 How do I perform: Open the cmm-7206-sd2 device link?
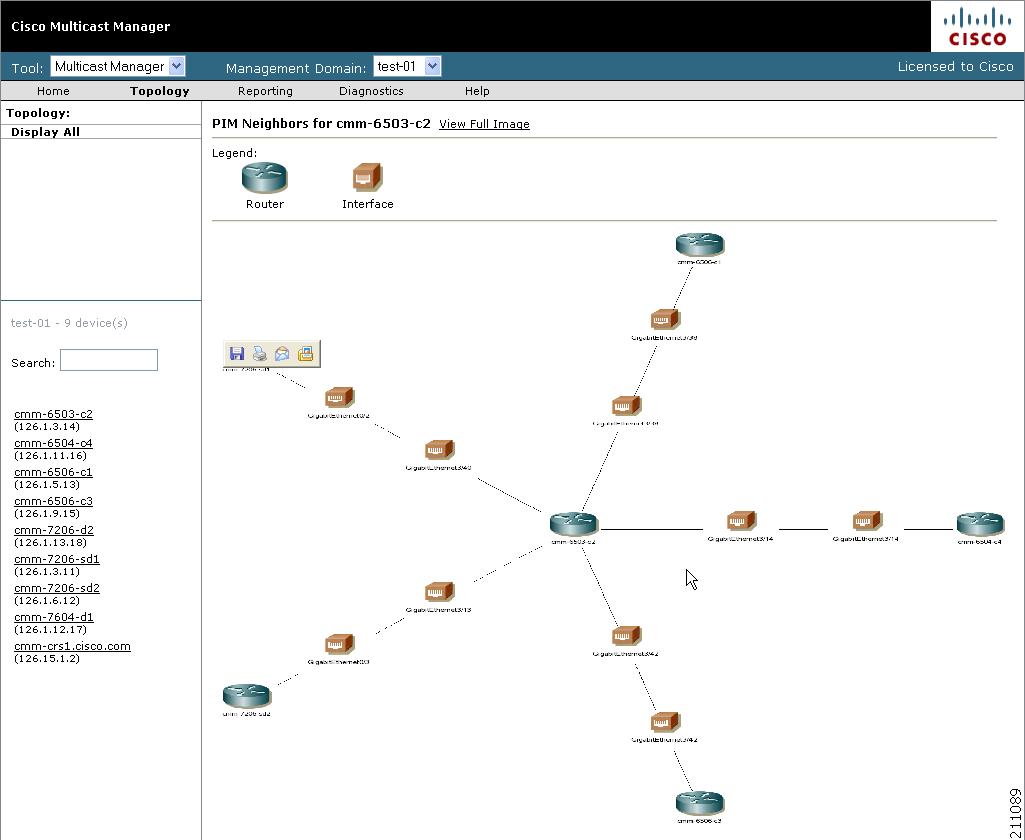57,588
